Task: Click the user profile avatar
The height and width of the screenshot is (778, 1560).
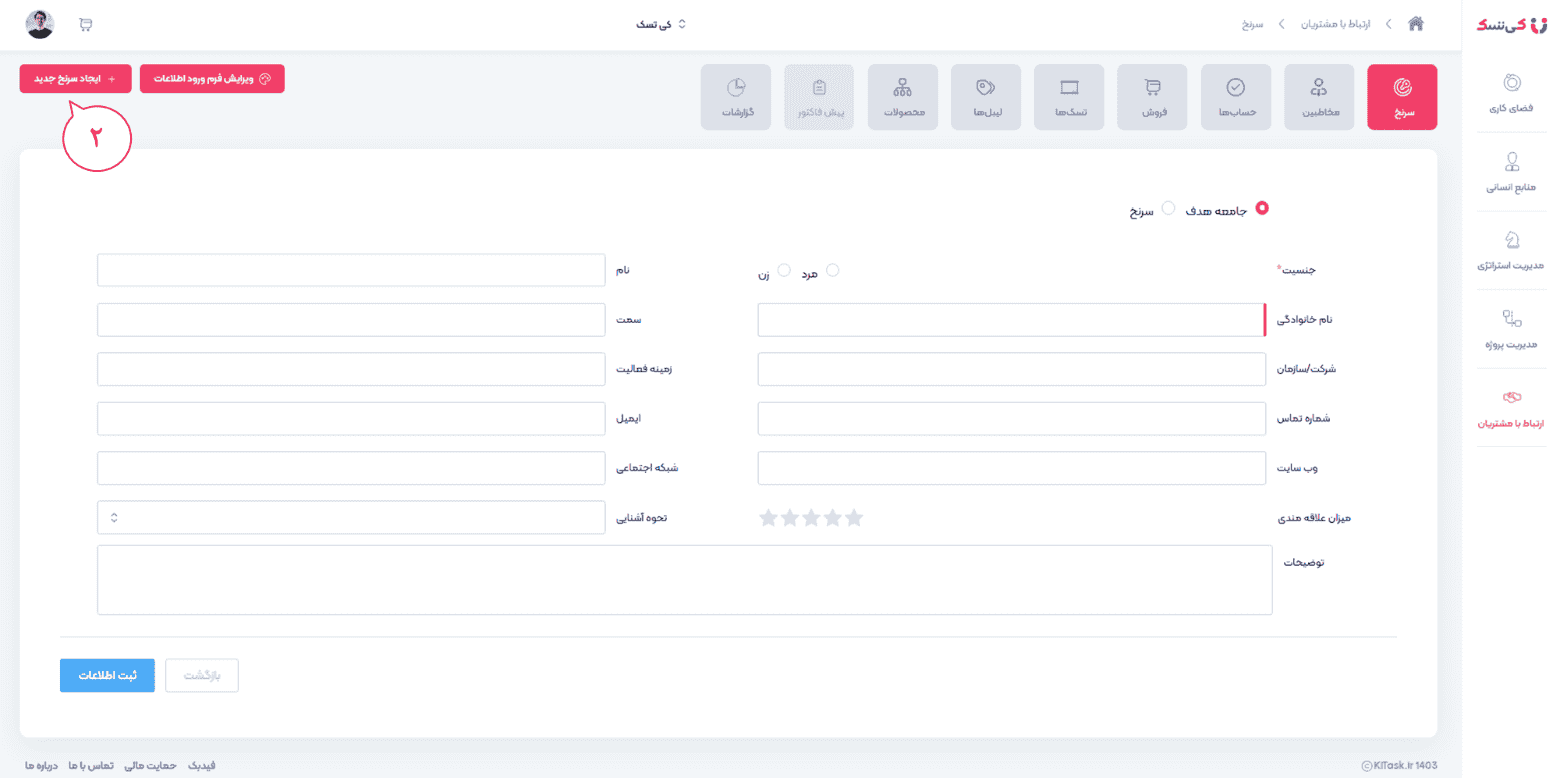Action: coord(40,24)
